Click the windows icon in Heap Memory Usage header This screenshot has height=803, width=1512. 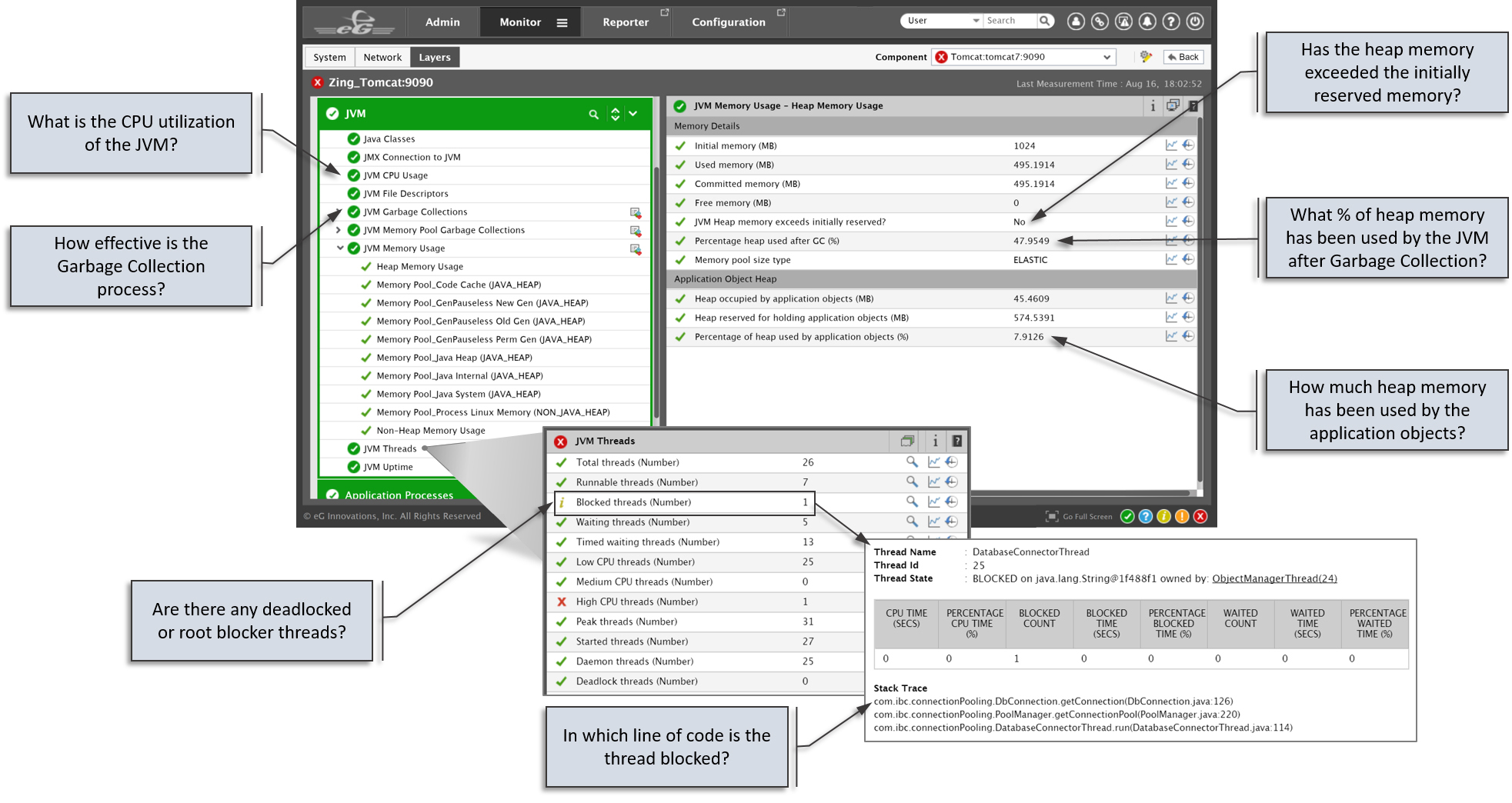(x=1173, y=106)
